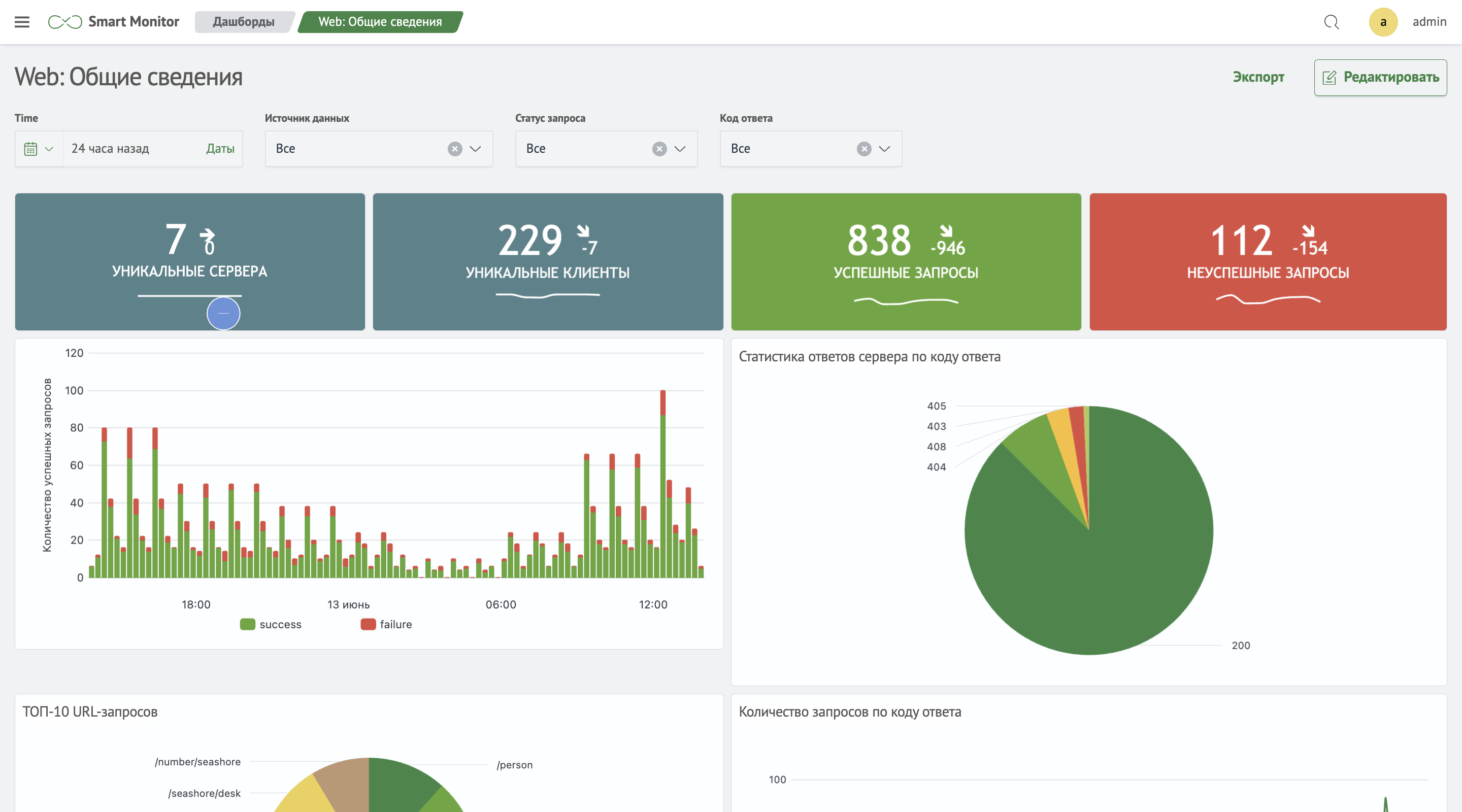Clear the Источник данных filter value
Screen dimensions: 1462x812
tap(455, 149)
